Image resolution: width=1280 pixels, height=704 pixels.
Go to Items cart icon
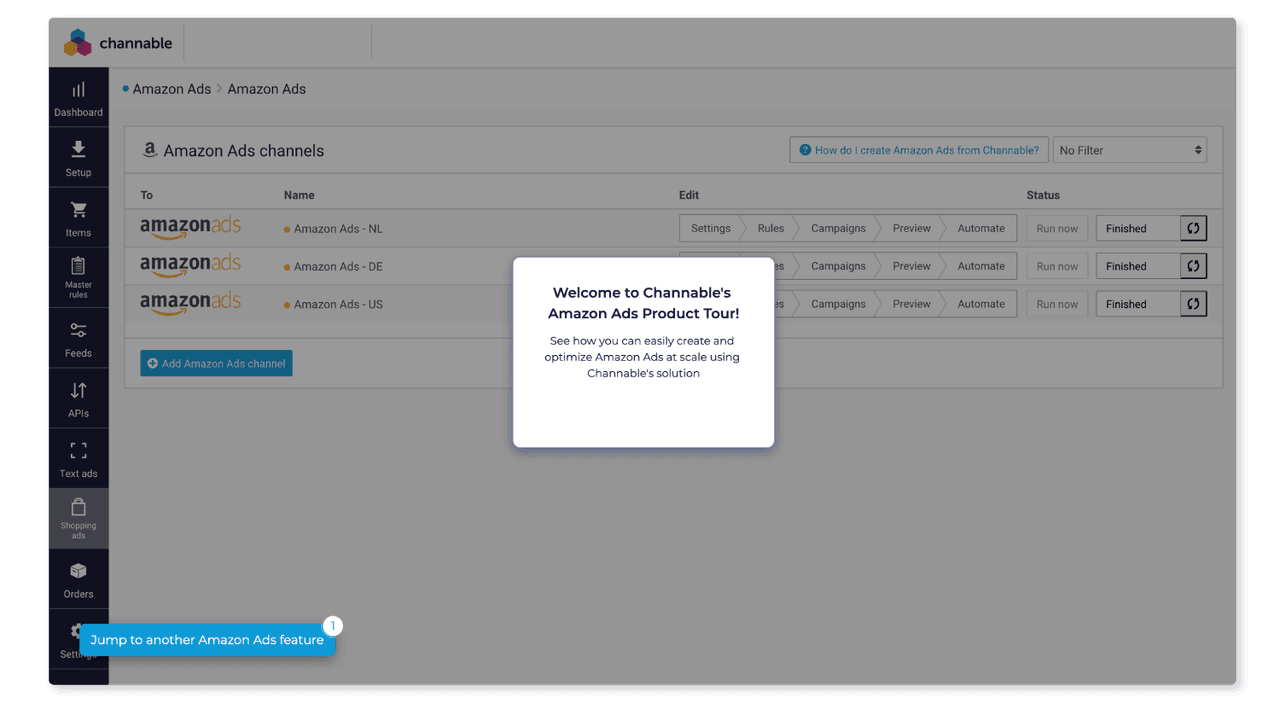click(78, 210)
